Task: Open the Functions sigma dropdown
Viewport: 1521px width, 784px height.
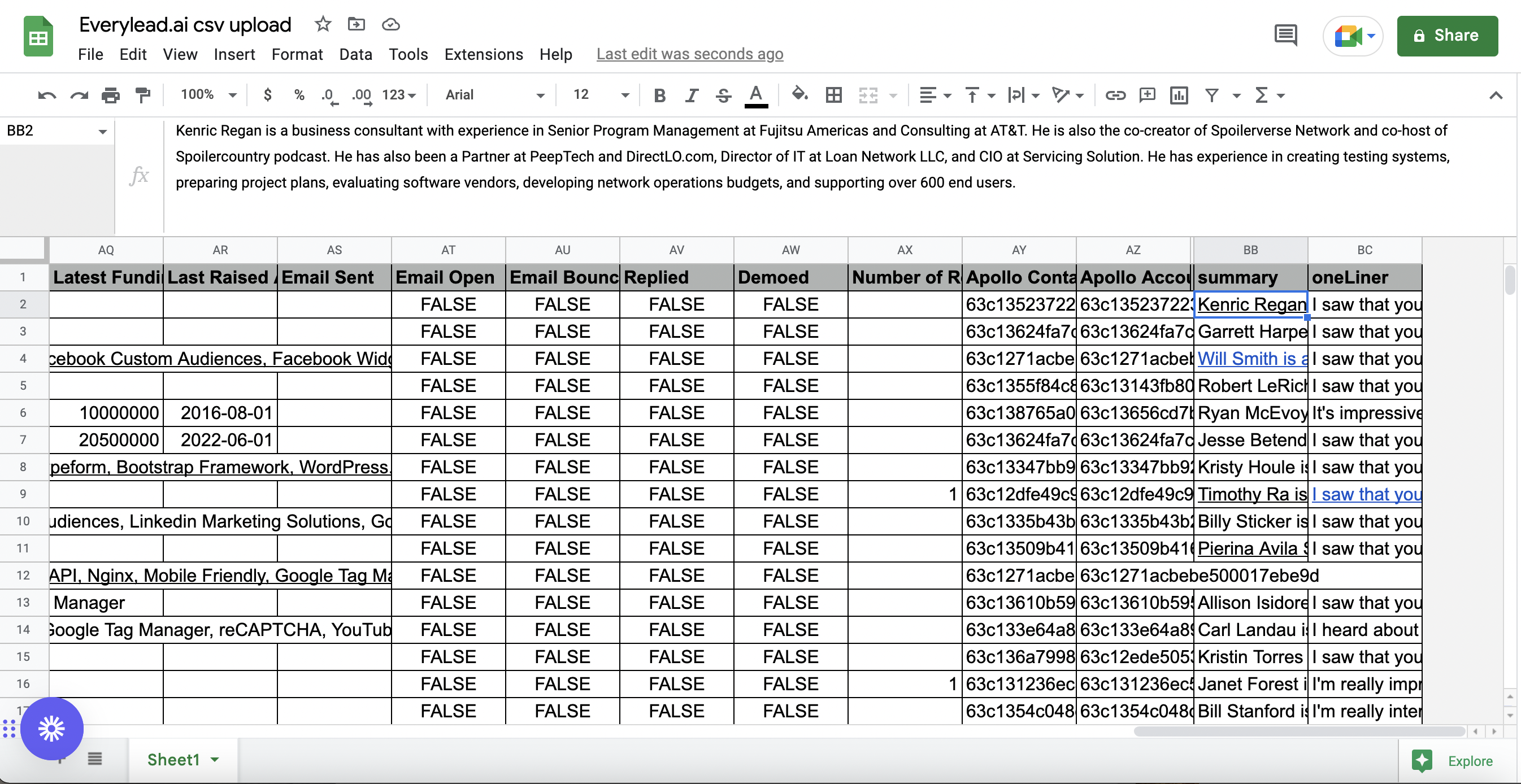Action: 1269,95
